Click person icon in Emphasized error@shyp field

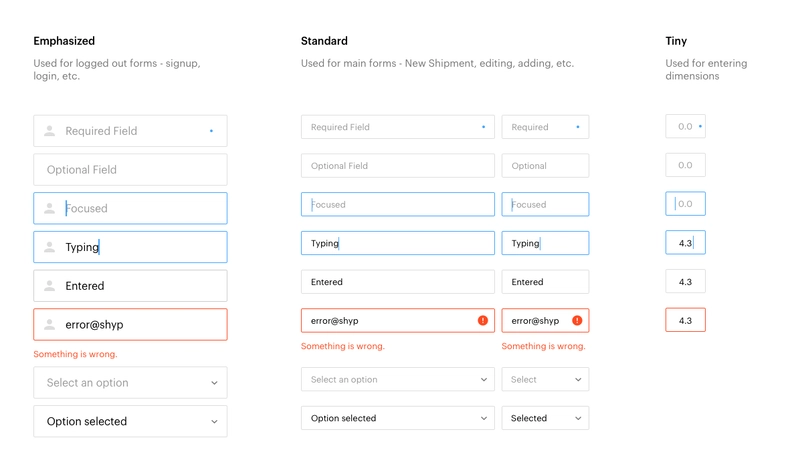tap(49, 324)
